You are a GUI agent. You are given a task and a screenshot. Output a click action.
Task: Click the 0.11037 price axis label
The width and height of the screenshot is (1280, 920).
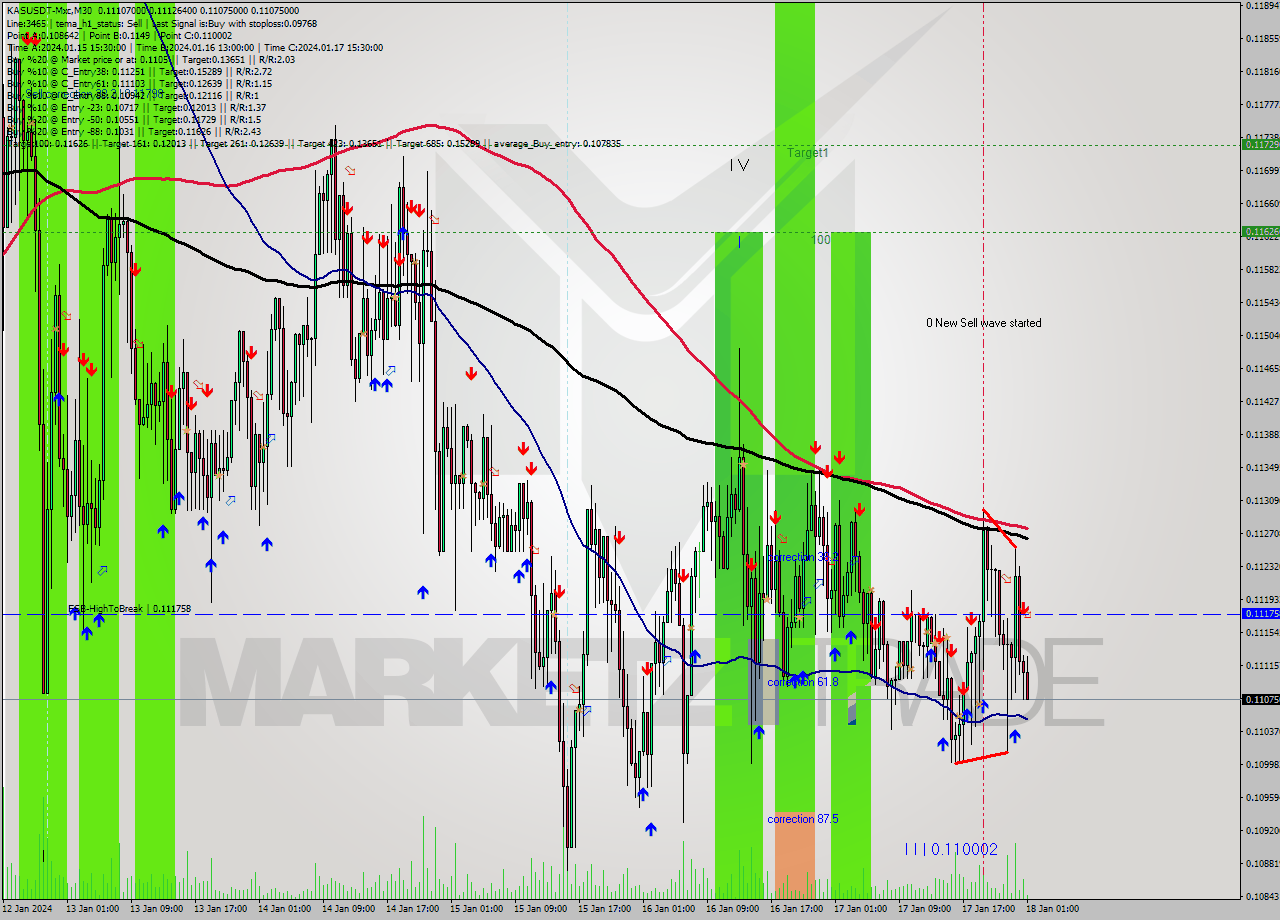point(1262,731)
